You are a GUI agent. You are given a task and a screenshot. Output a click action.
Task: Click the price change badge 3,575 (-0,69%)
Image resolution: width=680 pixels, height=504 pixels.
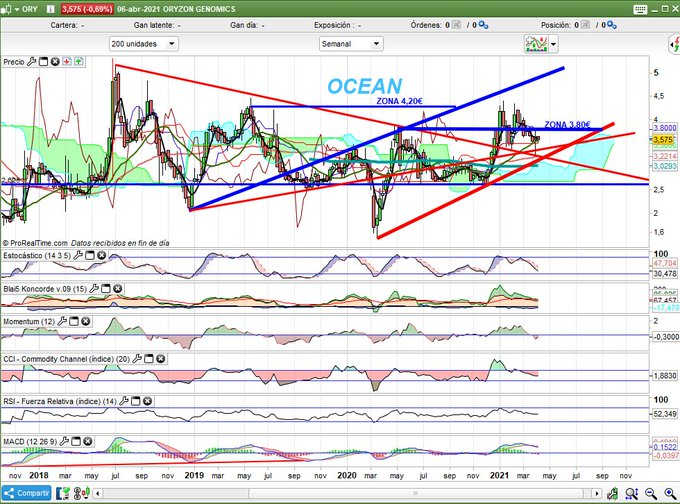[x=87, y=9]
